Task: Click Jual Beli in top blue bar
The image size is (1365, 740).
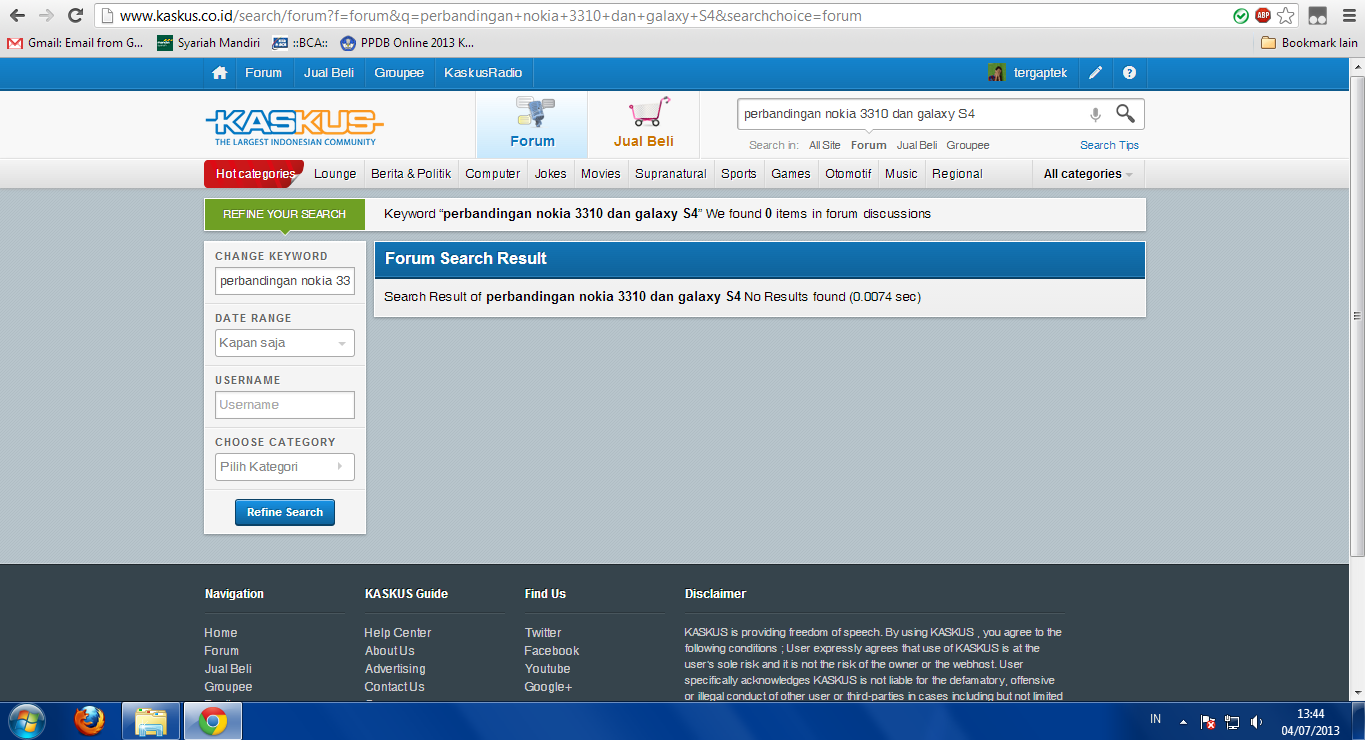Action: 329,73
